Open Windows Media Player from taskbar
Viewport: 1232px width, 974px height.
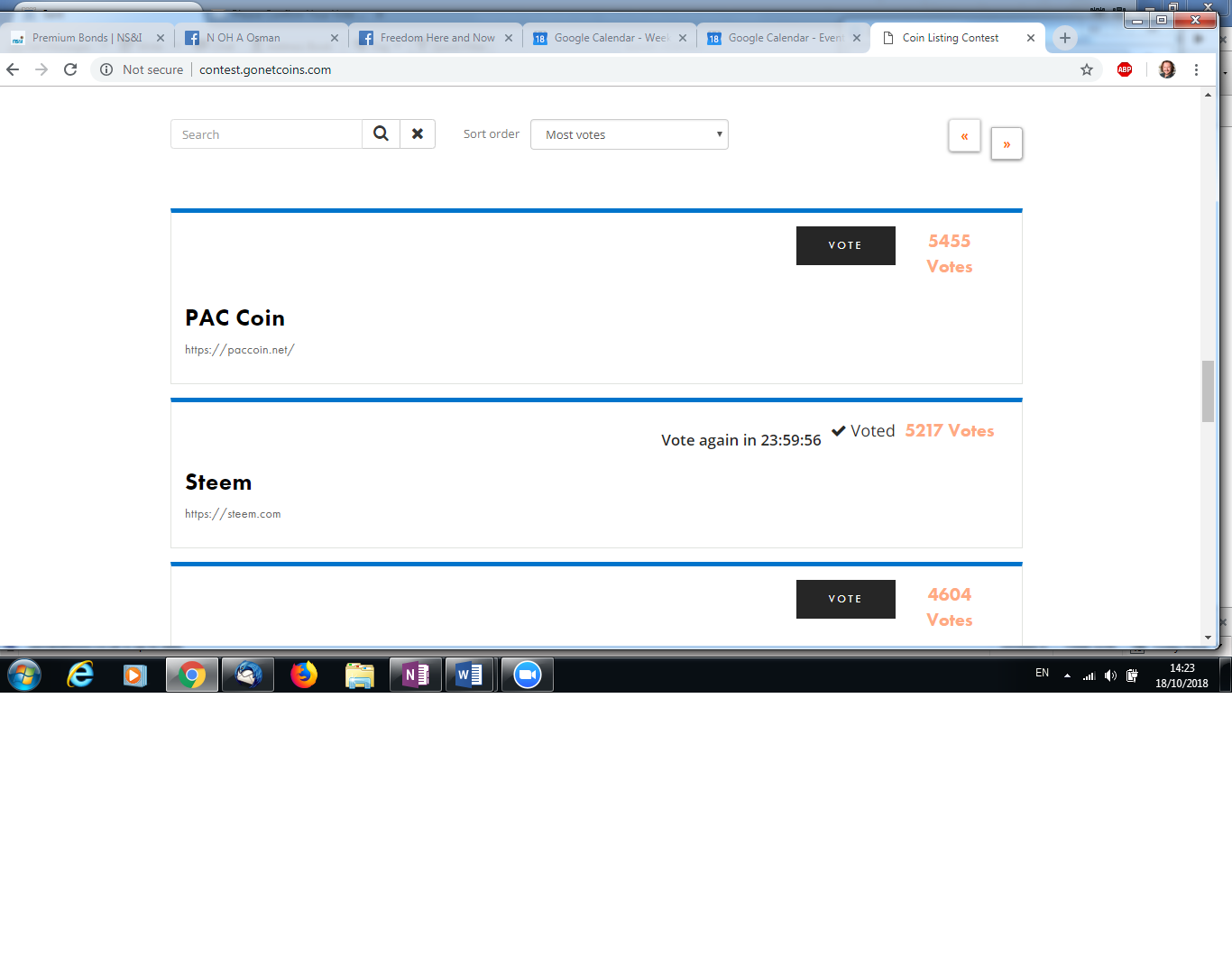[135, 675]
